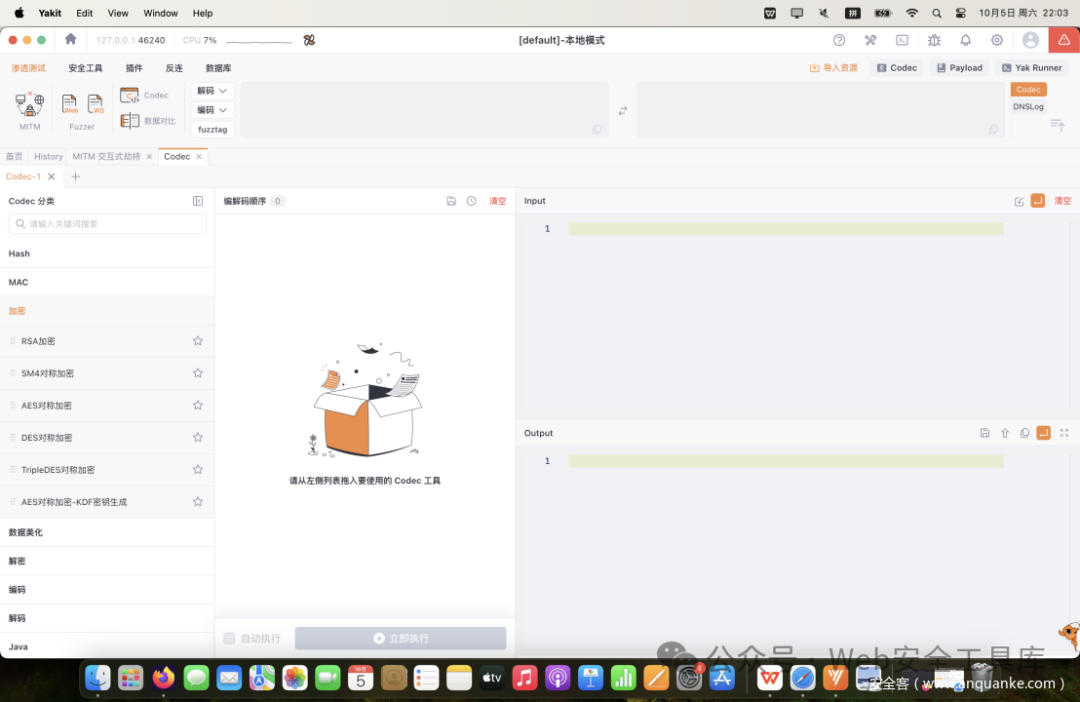Favorite TripleDES对称加密 with its star
Viewport: 1080px width, 702px height.
click(x=198, y=470)
